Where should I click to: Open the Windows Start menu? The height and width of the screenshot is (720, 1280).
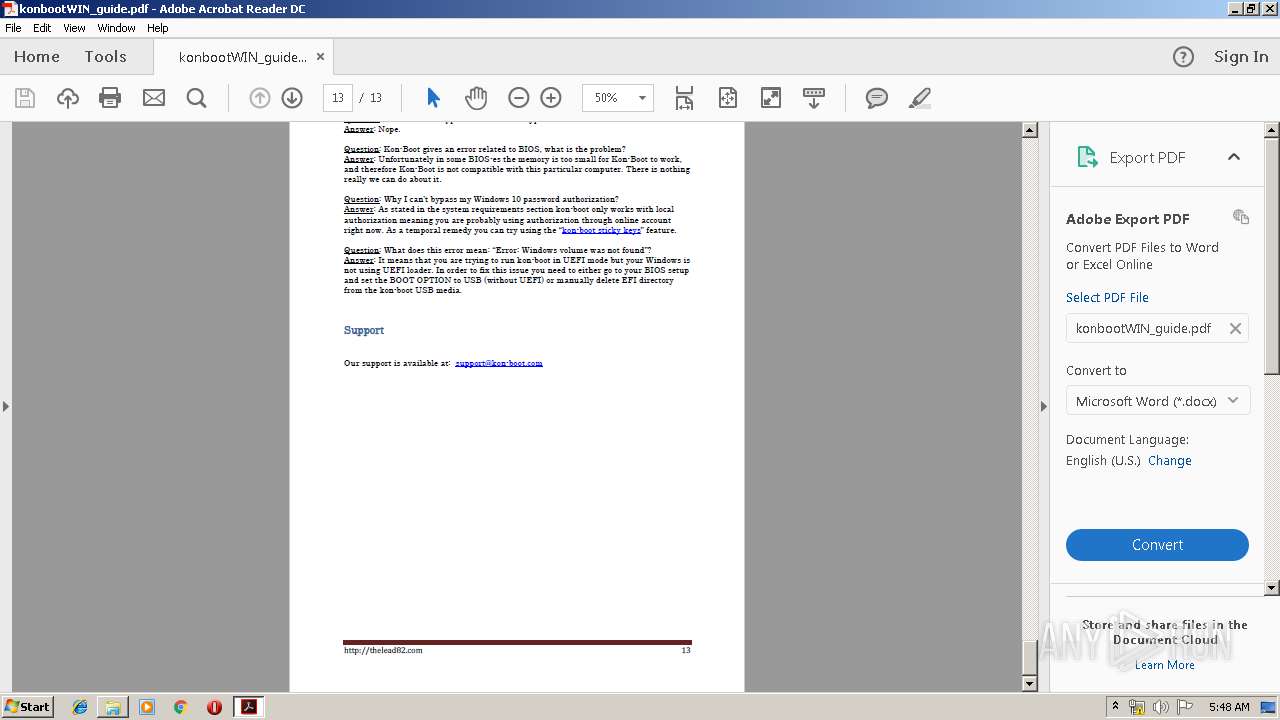tap(28, 707)
